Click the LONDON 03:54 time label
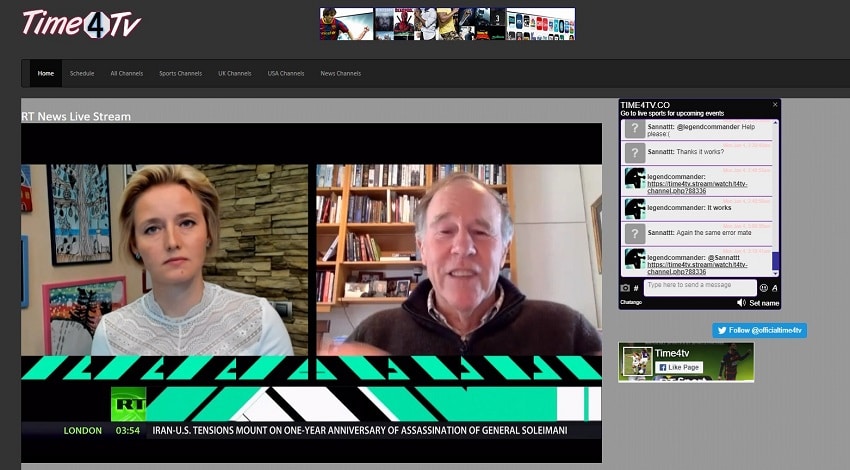The height and width of the screenshot is (470, 850). (x=102, y=430)
